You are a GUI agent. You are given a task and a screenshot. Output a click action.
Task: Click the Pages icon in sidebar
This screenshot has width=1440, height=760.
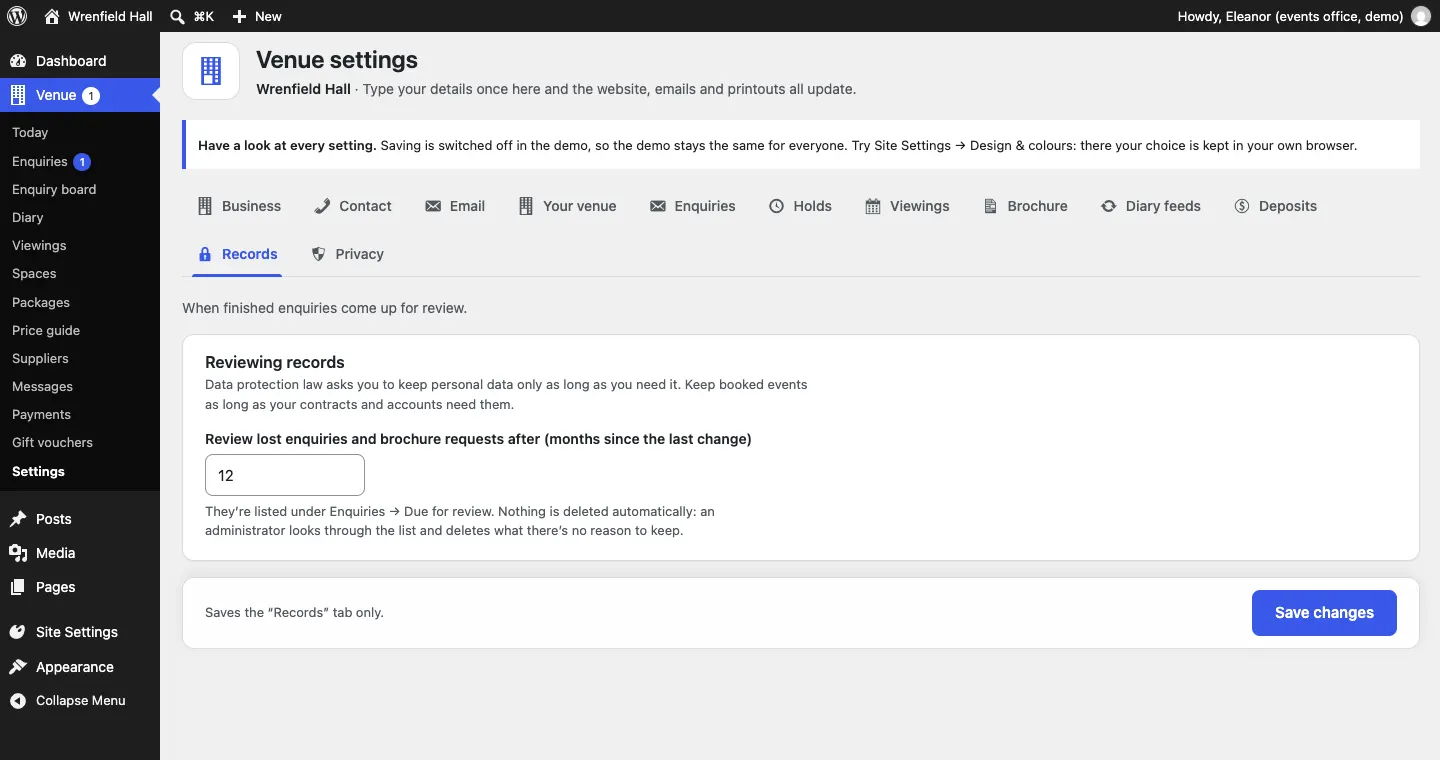18,587
